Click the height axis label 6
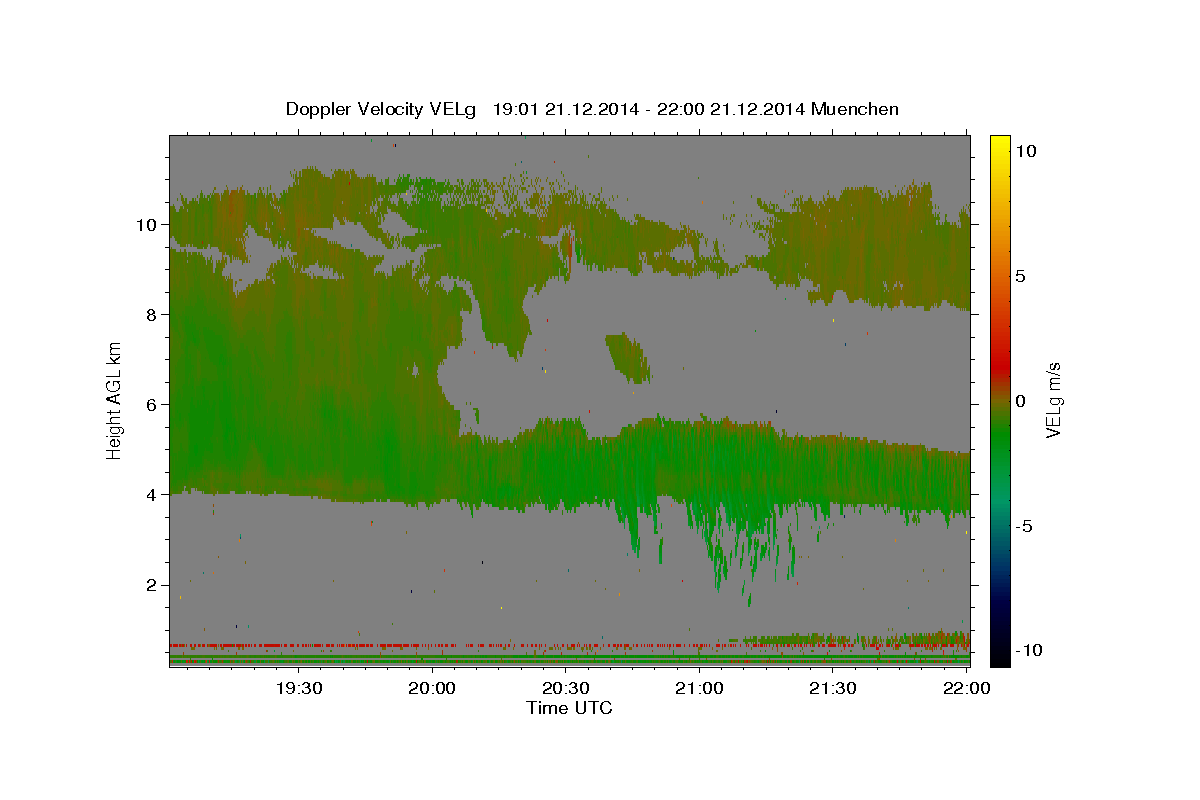Screen dimensions: 1200x800 coord(151,404)
